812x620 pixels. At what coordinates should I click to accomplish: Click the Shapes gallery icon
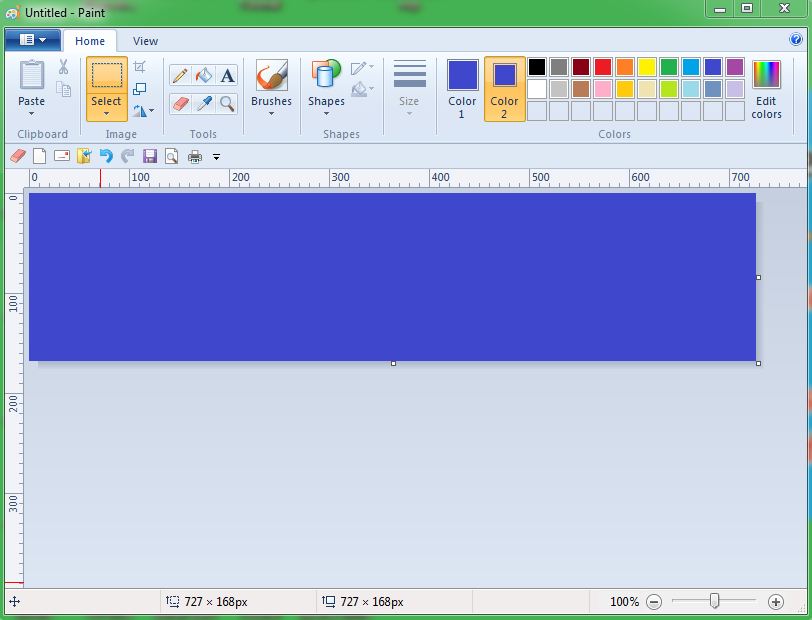tap(326, 75)
